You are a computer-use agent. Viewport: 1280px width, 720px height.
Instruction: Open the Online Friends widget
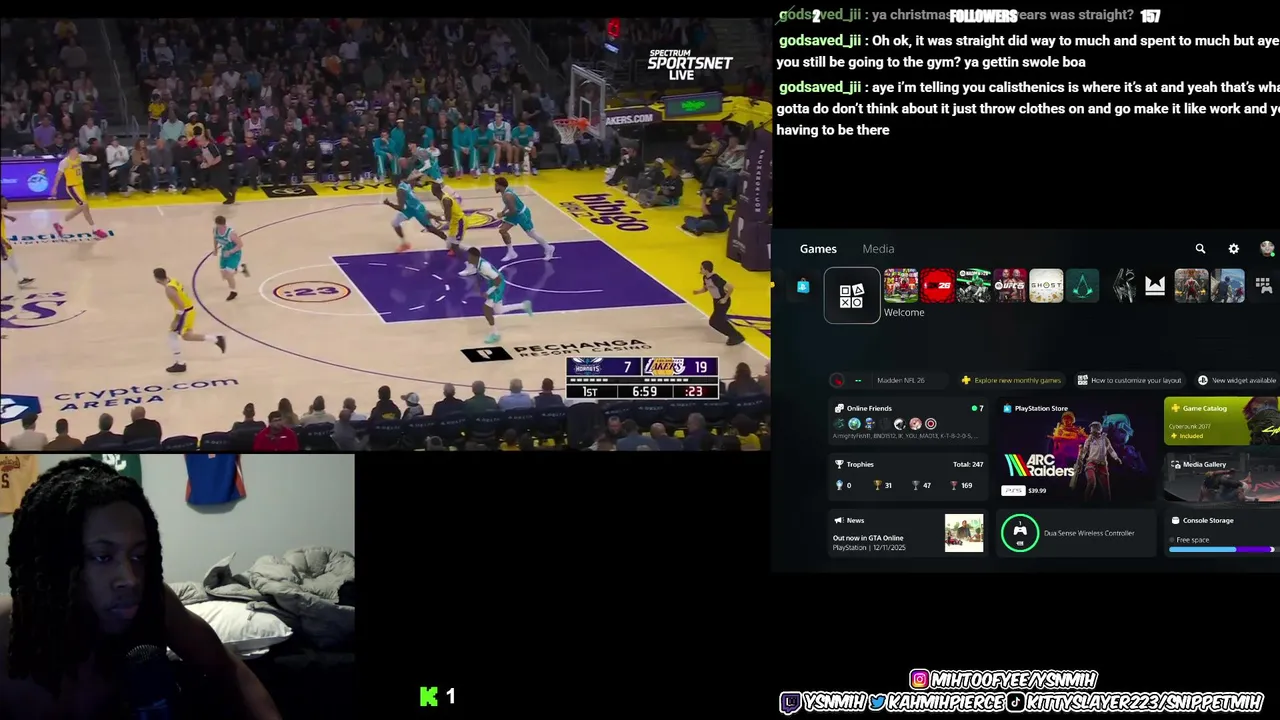[x=909, y=421]
